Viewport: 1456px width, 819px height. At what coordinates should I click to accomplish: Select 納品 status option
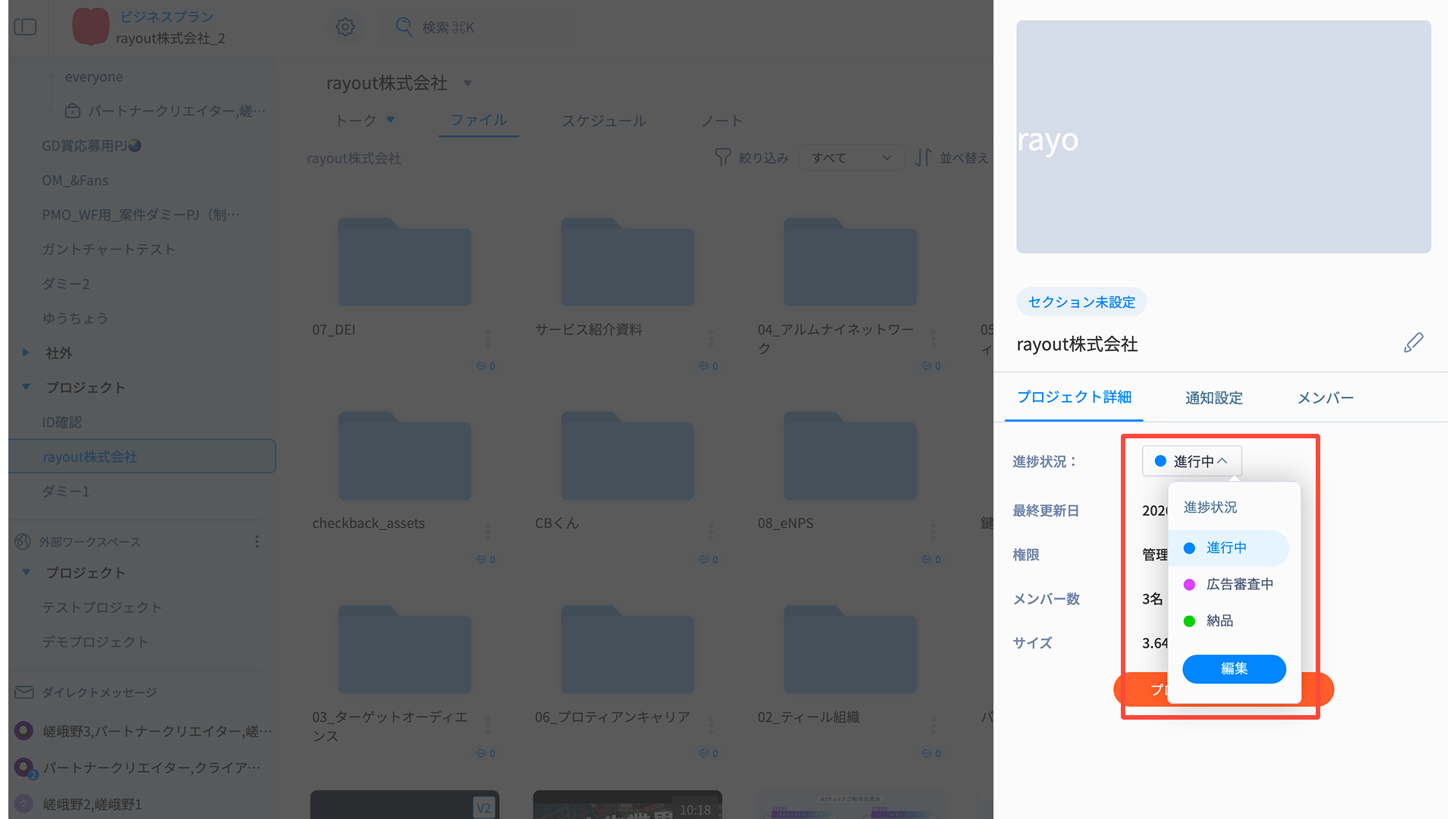[1219, 620]
